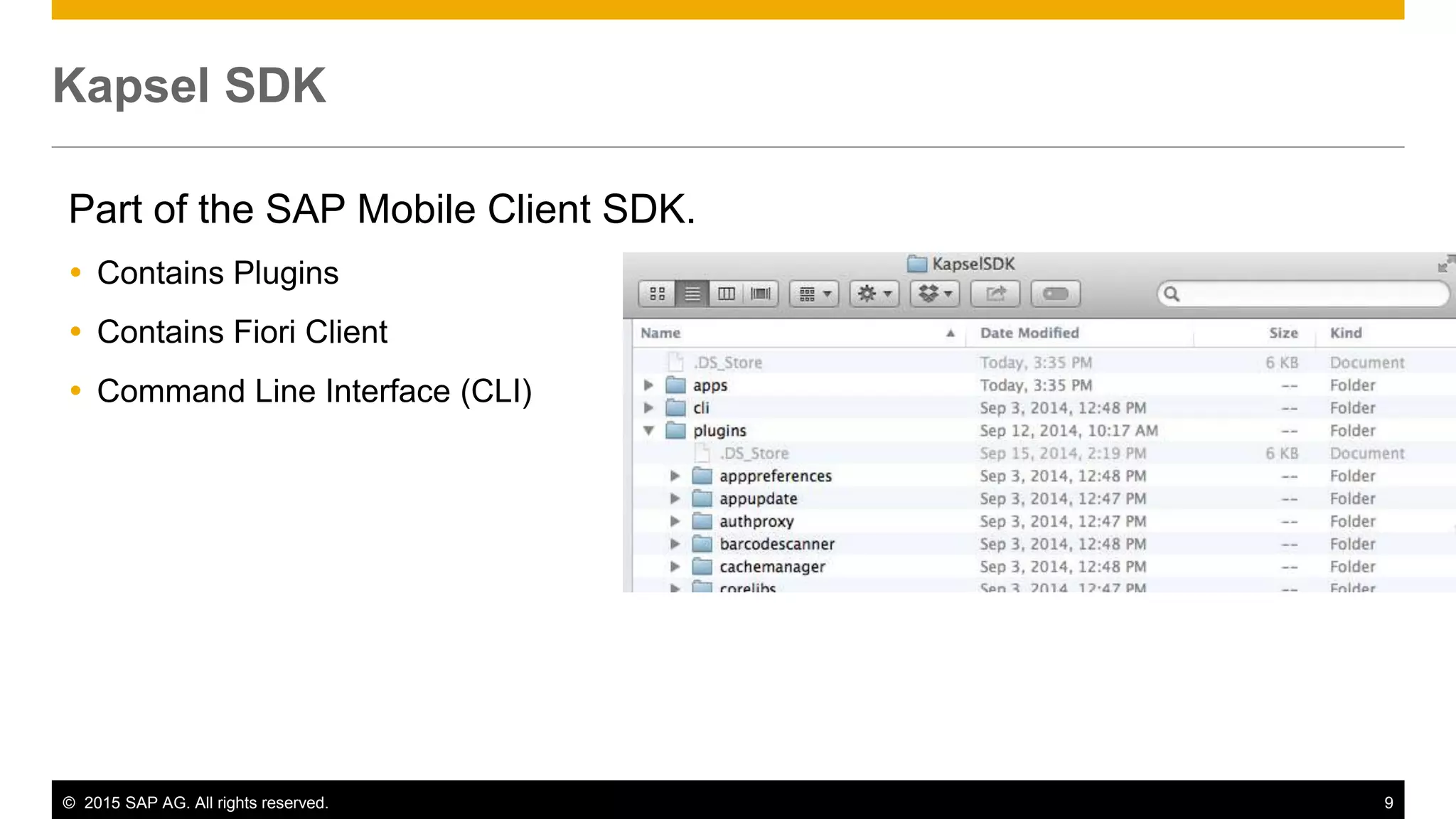This screenshot has width=1456, height=819.
Task: Select the .DS_Store icon inside plugins
Action: pos(702,454)
